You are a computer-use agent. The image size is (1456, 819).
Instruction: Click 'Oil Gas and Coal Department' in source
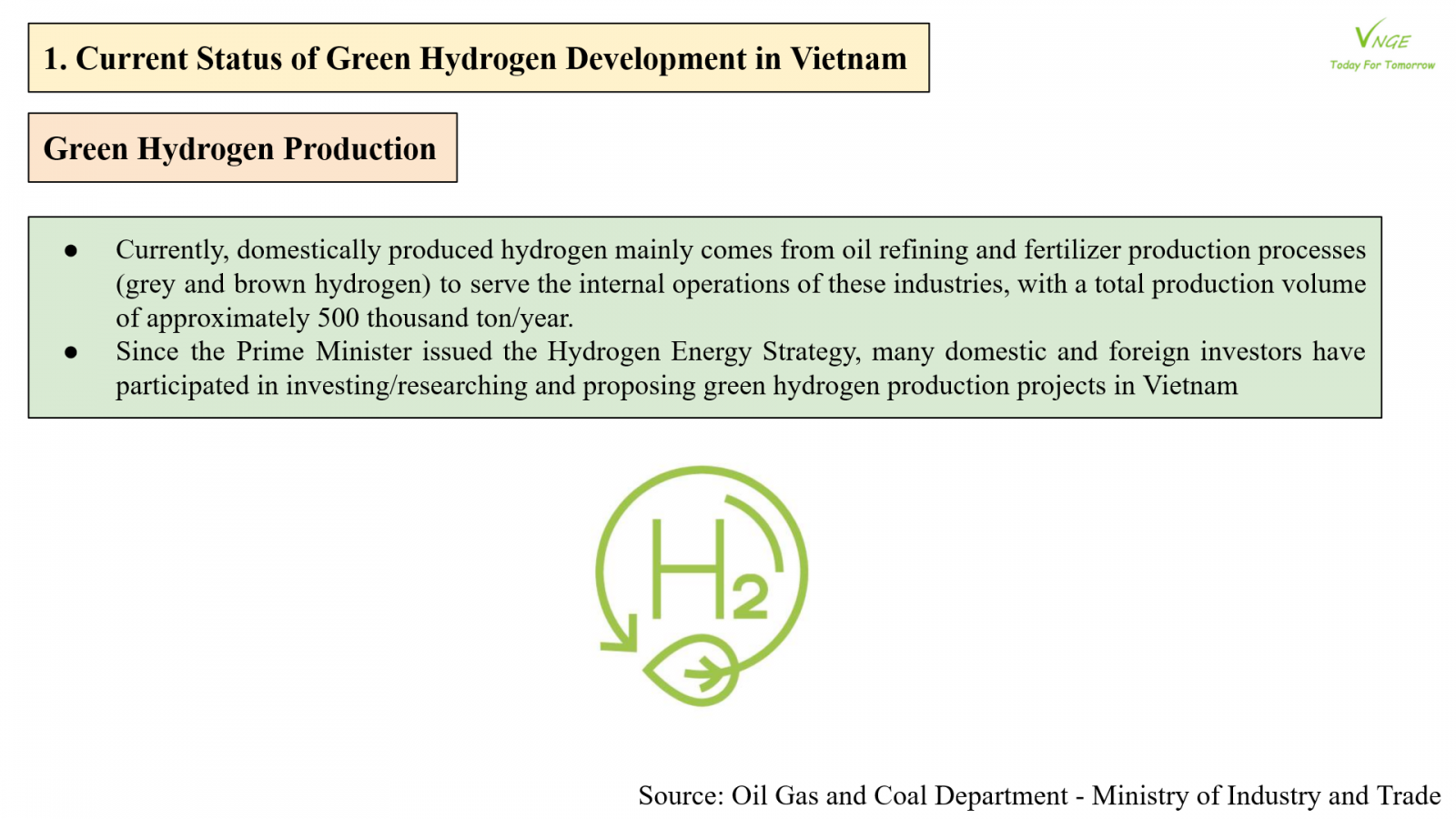click(x=899, y=796)
